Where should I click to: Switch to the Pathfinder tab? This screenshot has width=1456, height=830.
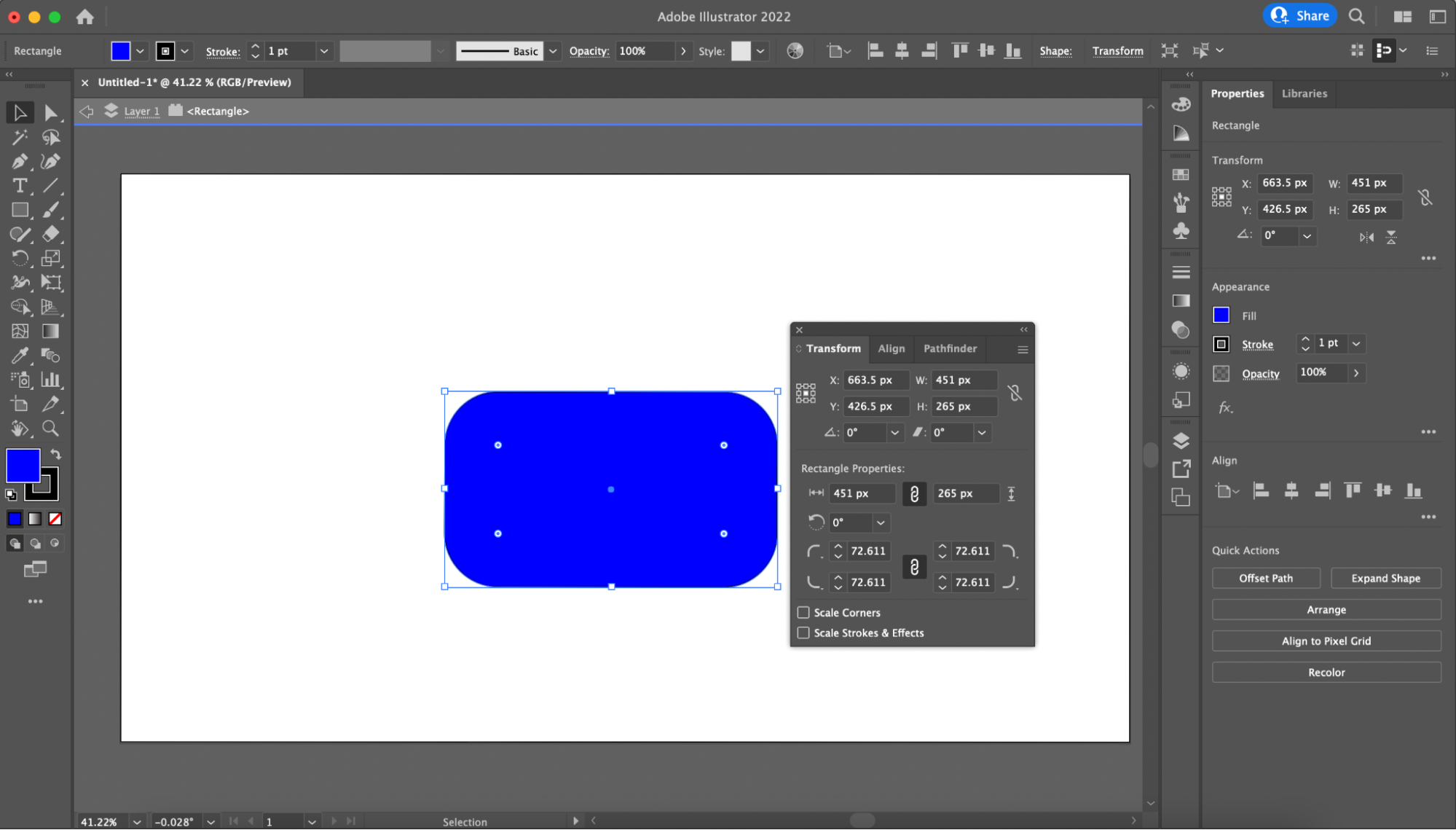pyautogui.click(x=950, y=348)
